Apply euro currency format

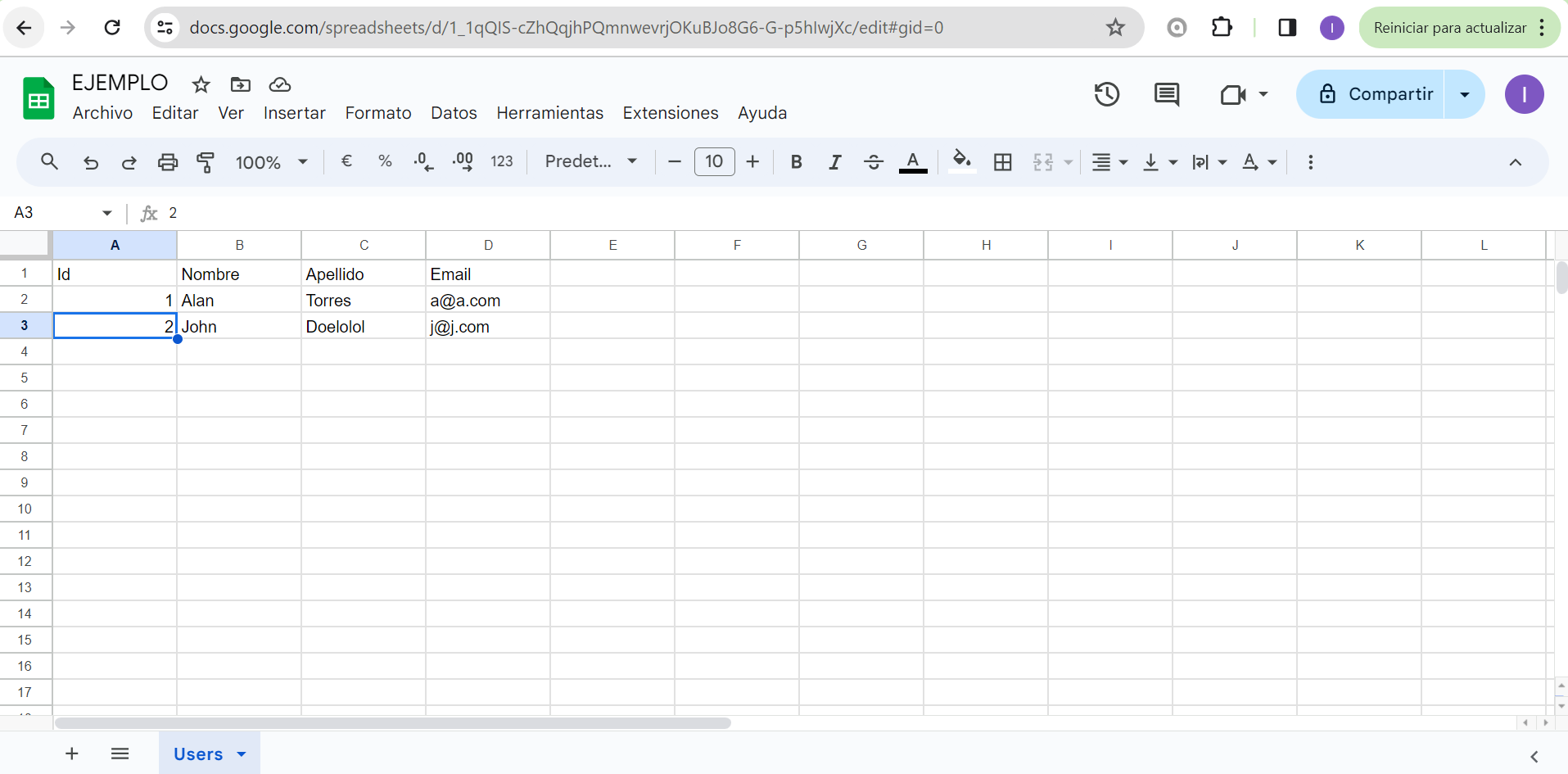[x=346, y=161]
